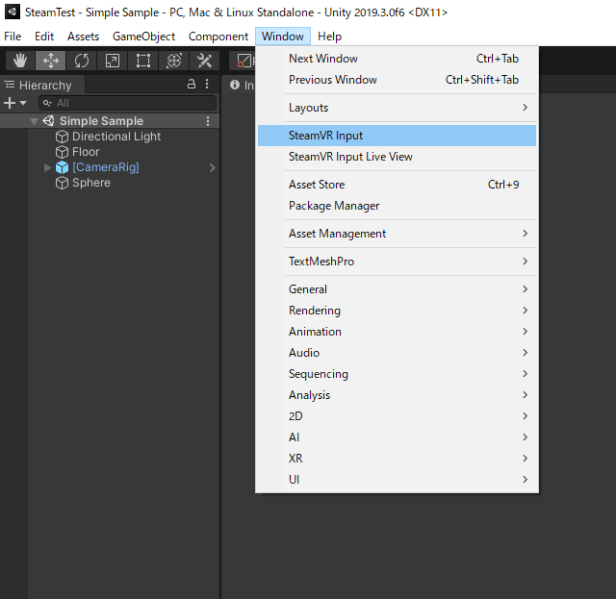The image size is (616, 599).
Task: Open the Edit menu
Action: tap(44, 37)
